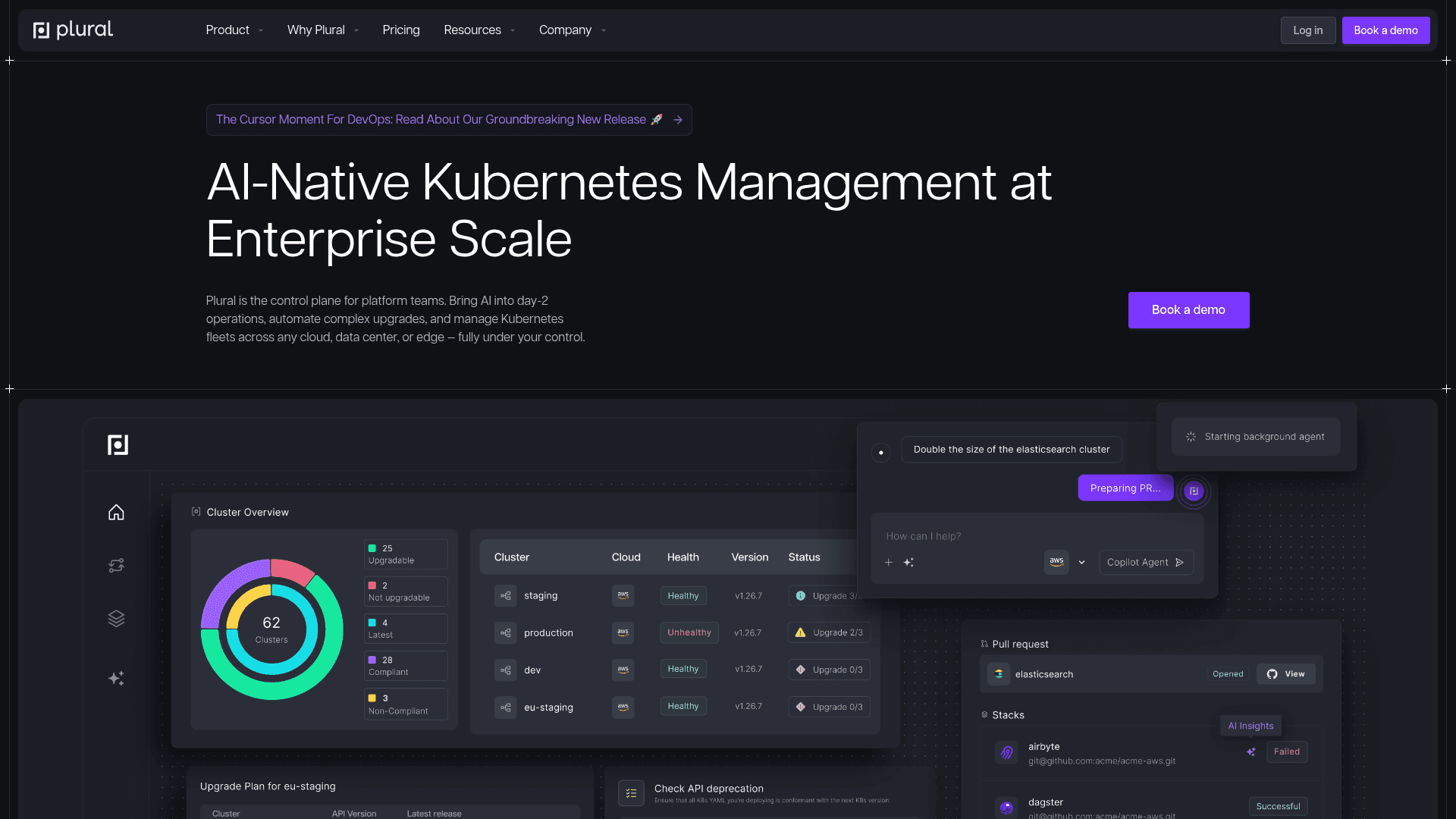This screenshot has width=1456, height=819.
Task: Open the Pricing menu item
Action: (400, 30)
